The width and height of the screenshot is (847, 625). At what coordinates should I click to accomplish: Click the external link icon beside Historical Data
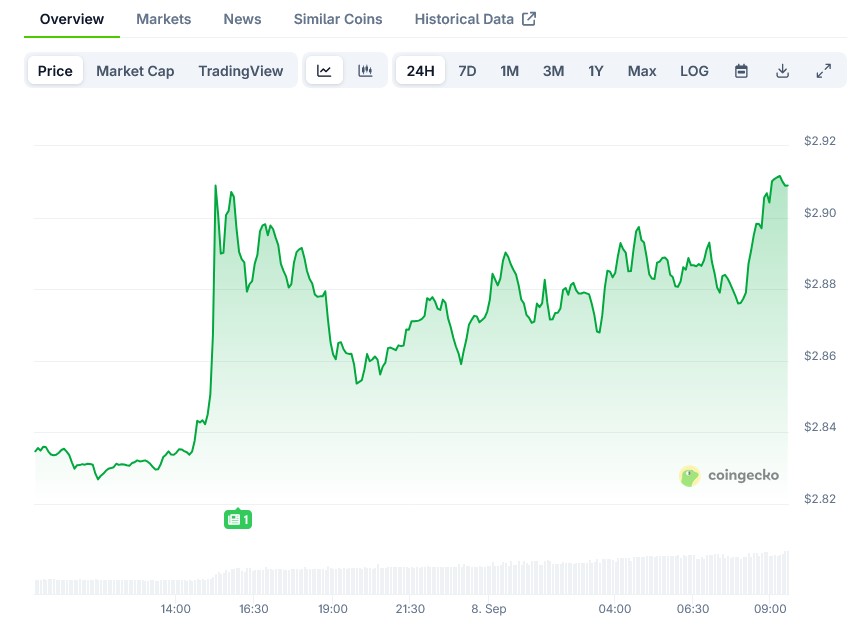(529, 19)
